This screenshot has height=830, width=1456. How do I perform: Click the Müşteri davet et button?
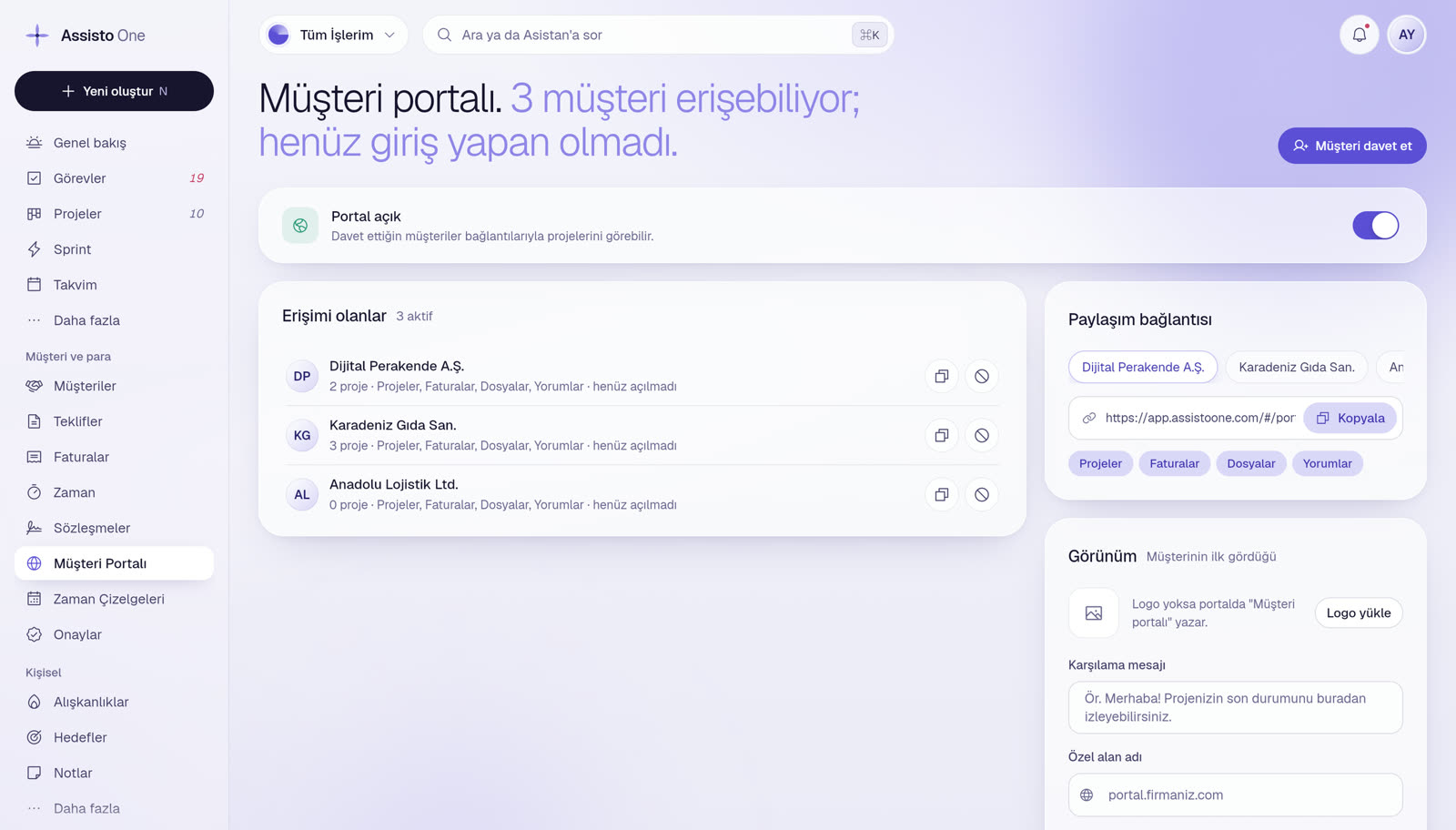1351,146
